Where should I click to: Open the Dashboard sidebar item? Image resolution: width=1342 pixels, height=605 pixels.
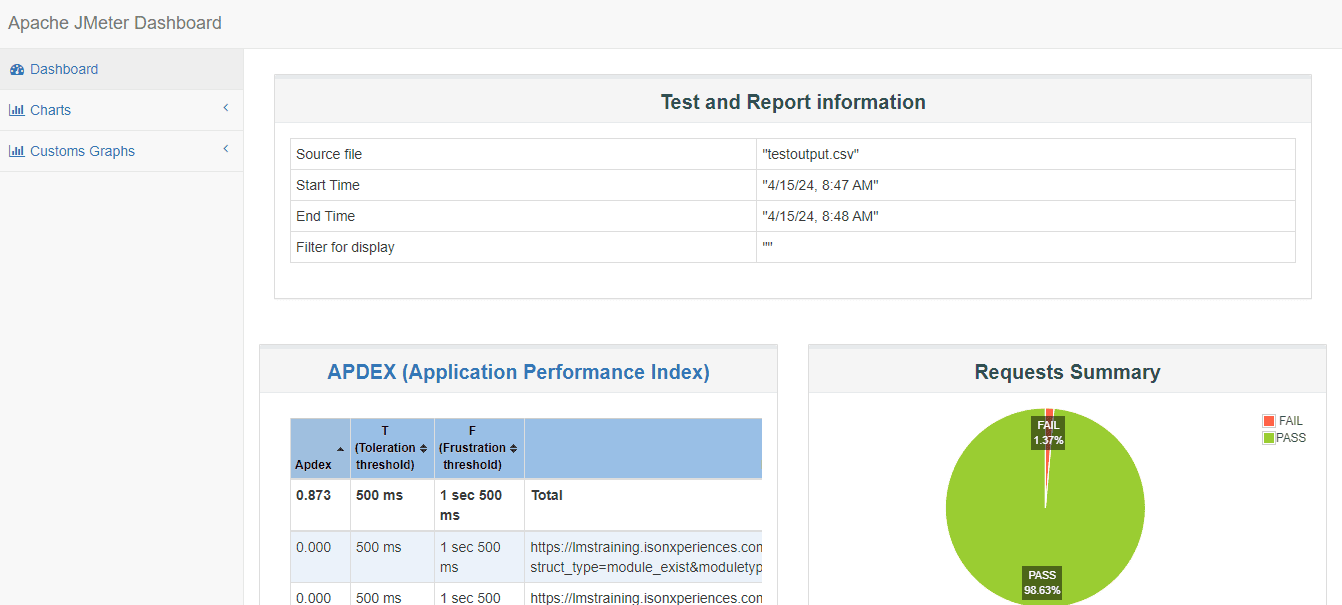64,70
